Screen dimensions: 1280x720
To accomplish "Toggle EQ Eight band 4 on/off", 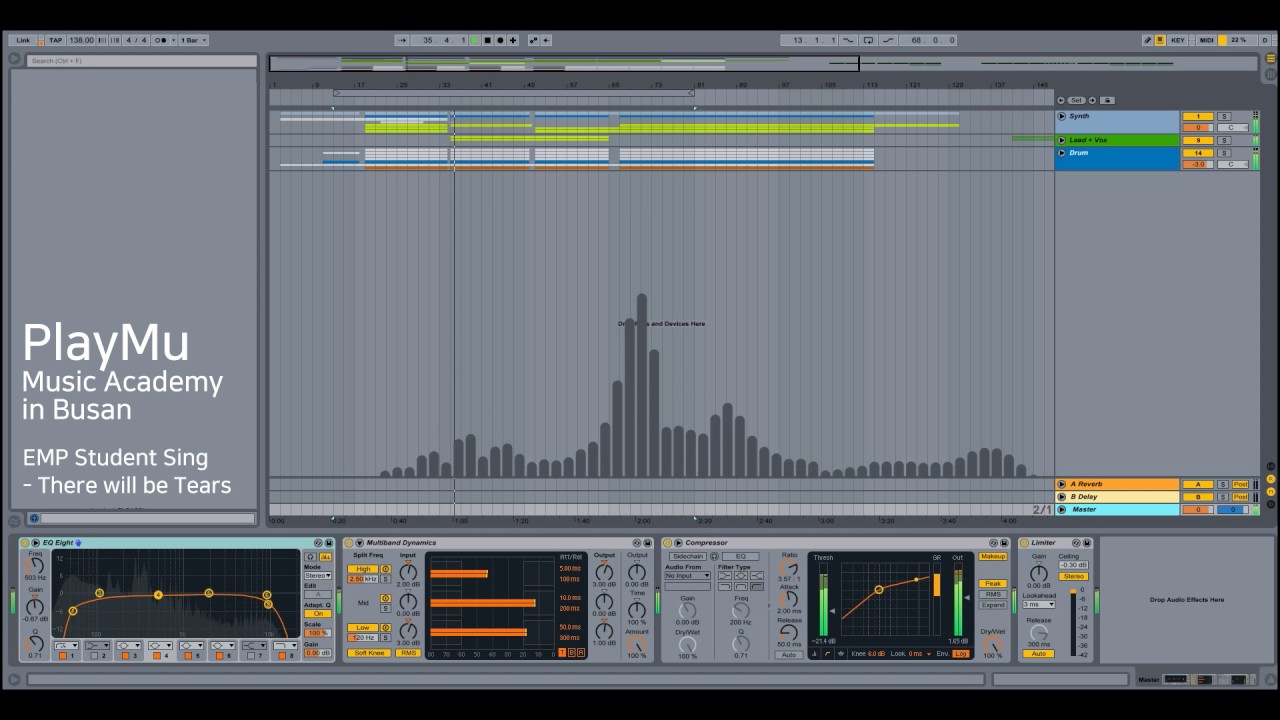I will coord(157,656).
